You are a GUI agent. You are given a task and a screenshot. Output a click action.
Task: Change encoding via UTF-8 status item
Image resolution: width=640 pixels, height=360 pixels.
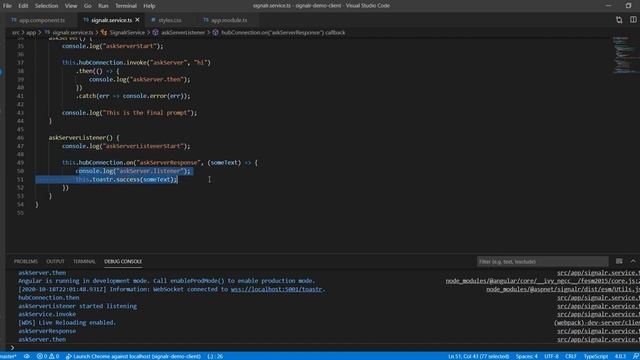(x=551, y=356)
